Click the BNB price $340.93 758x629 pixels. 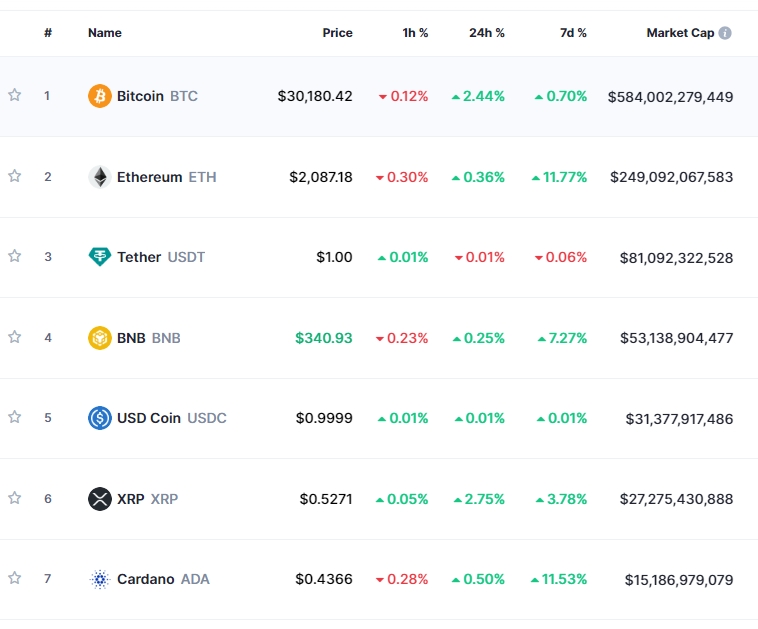(324, 338)
